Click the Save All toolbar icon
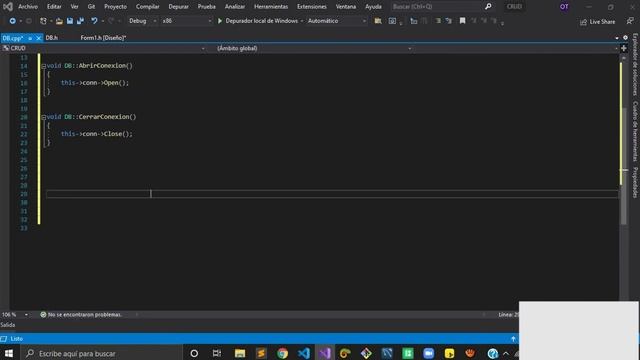This screenshot has width=640, height=360. (x=80, y=21)
